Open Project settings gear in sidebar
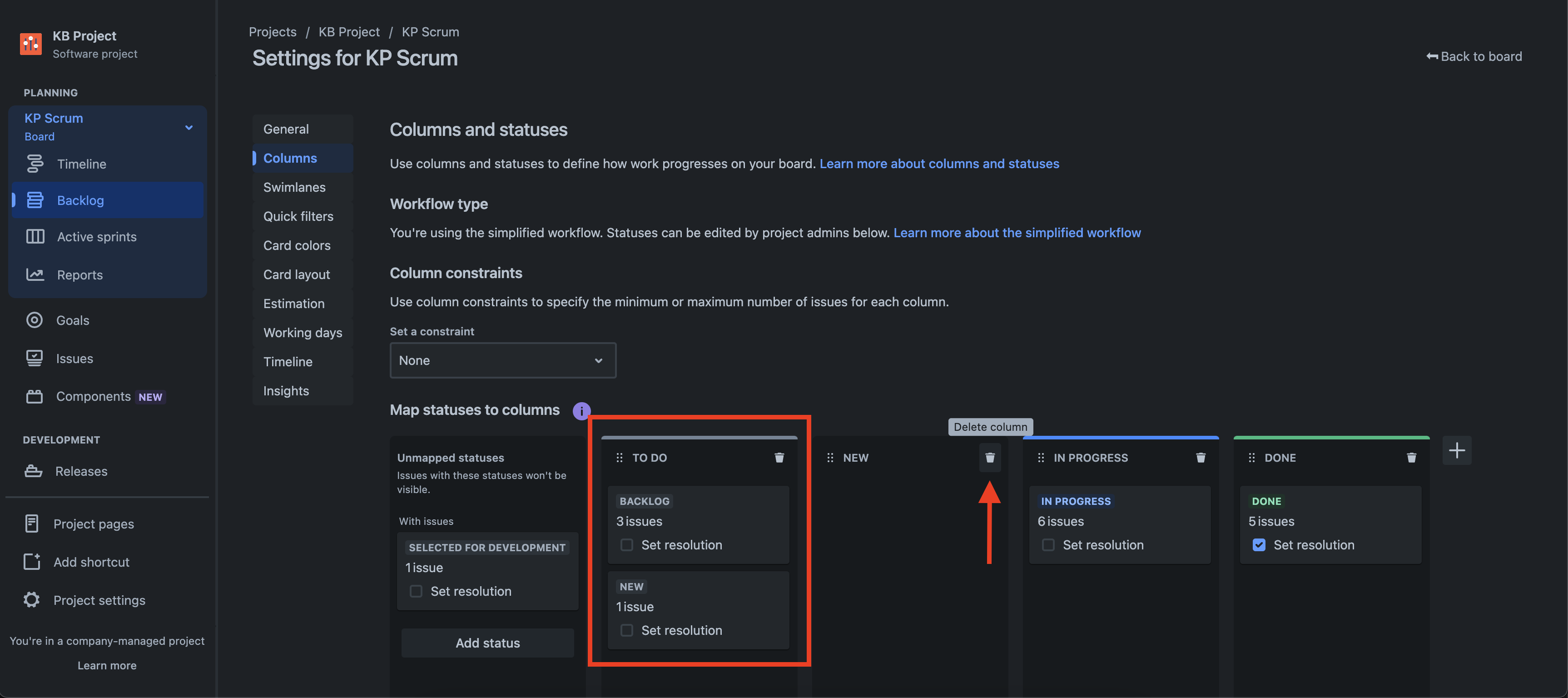Screen dimensions: 1568x698 point(32,600)
